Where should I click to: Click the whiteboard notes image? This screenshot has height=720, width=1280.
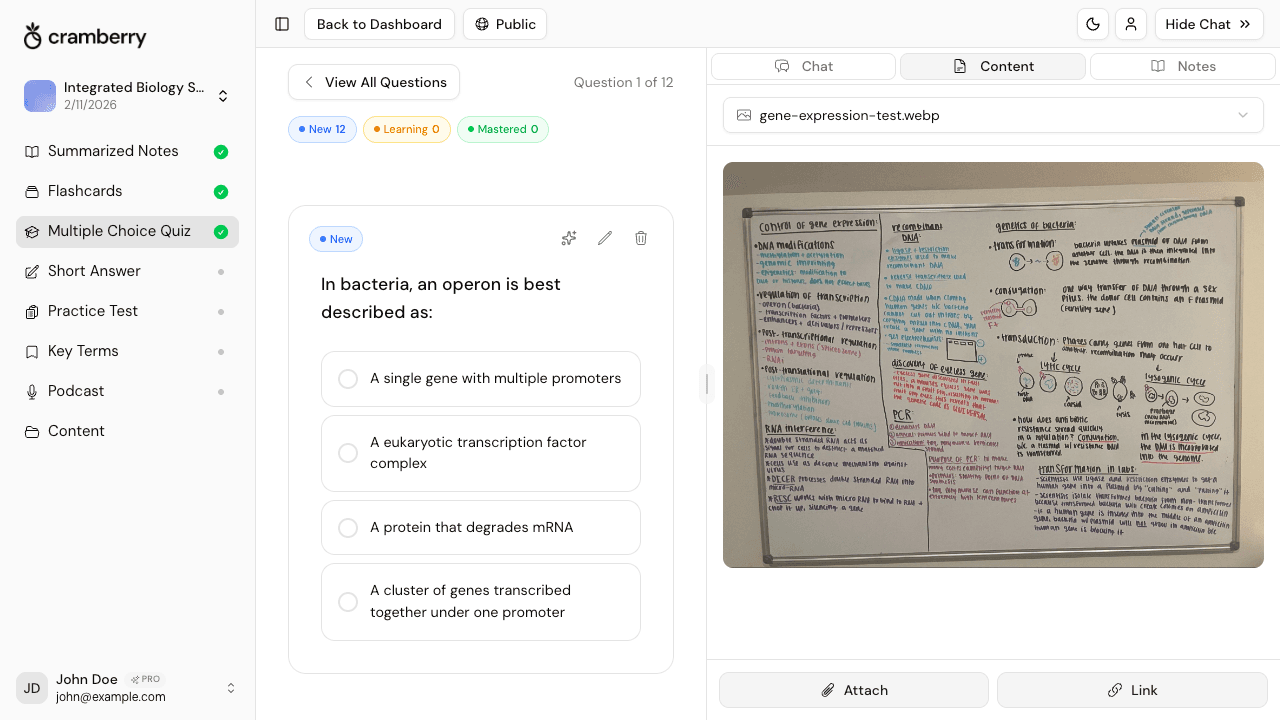coord(993,366)
